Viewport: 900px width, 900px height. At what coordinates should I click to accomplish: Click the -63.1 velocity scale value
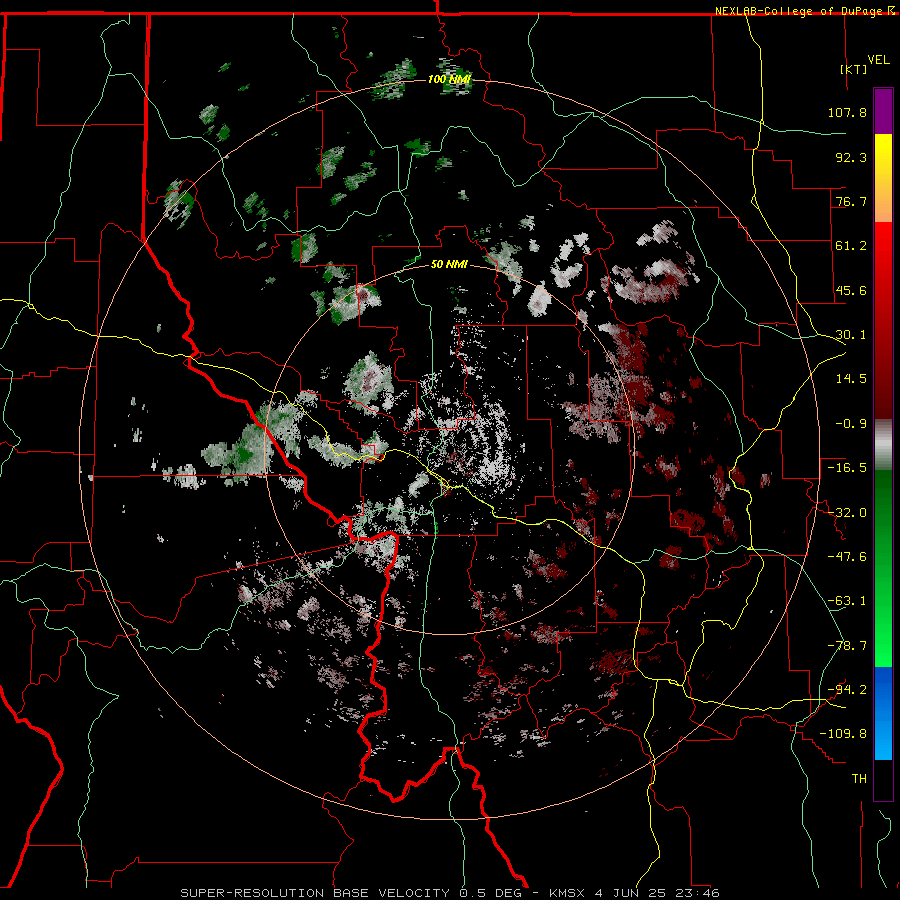tap(847, 601)
